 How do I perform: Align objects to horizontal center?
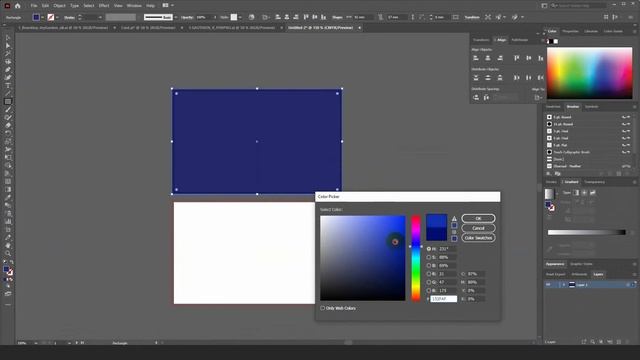(488, 58)
